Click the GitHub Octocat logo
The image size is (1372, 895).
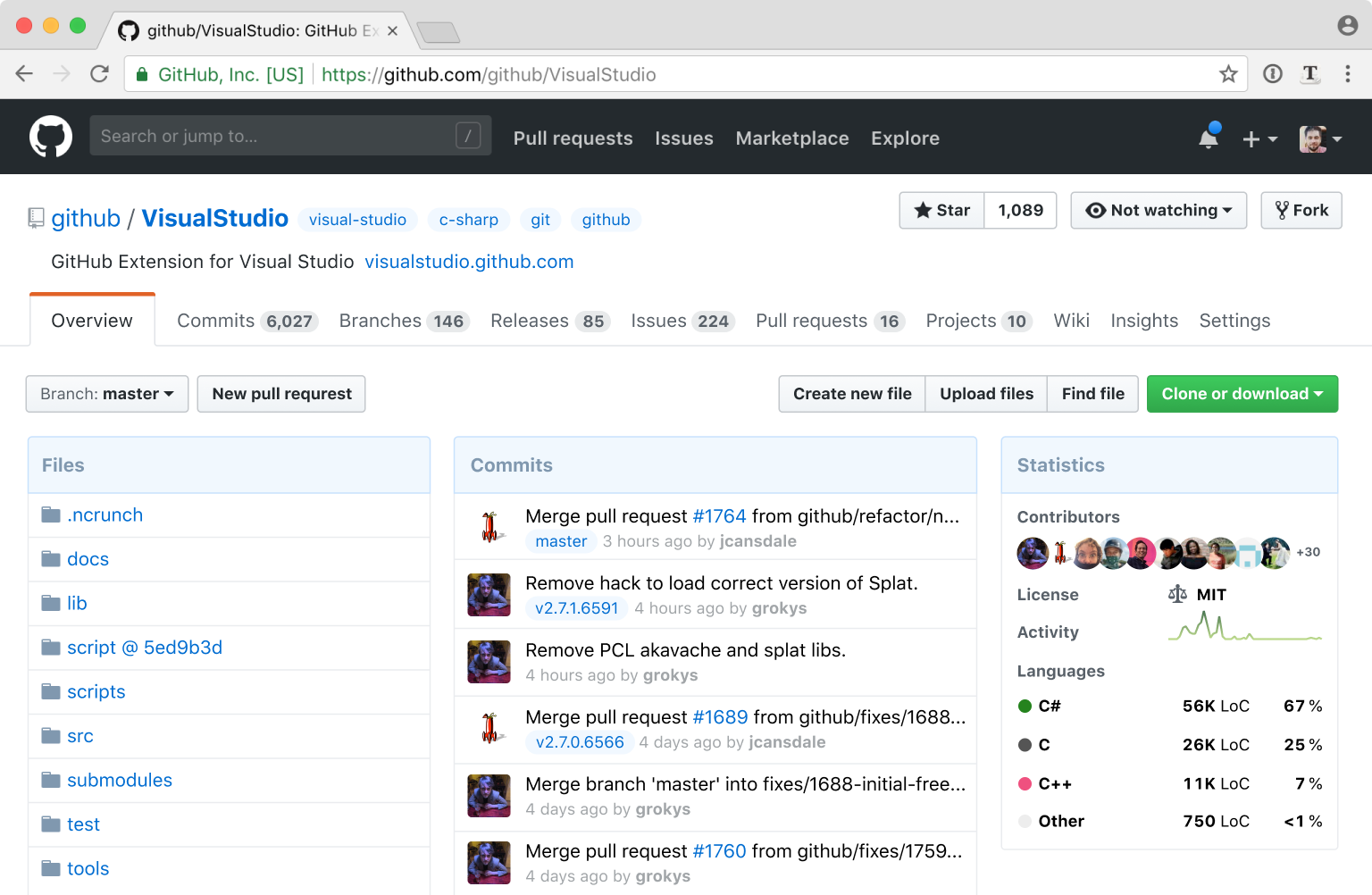(x=51, y=137)
